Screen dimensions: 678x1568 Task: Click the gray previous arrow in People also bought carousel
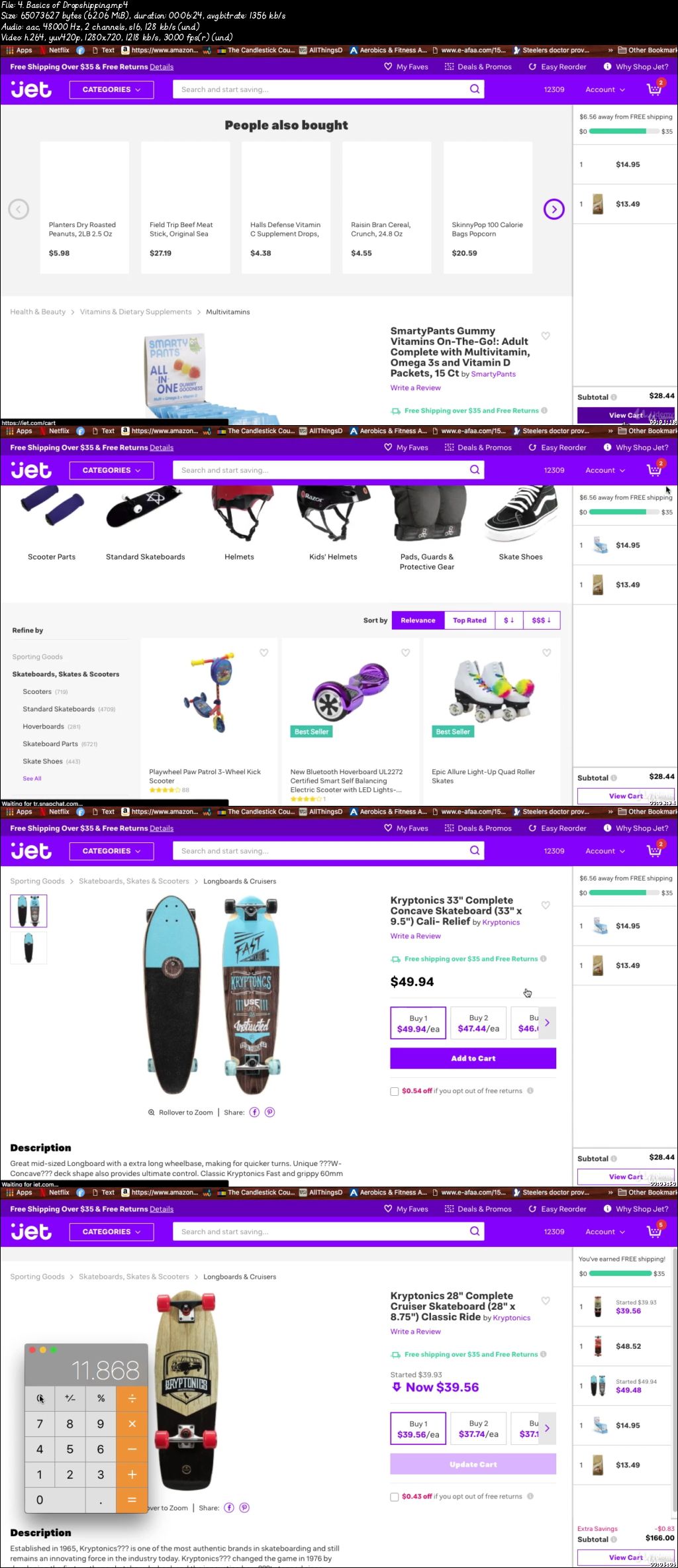[x=19, y=209]
